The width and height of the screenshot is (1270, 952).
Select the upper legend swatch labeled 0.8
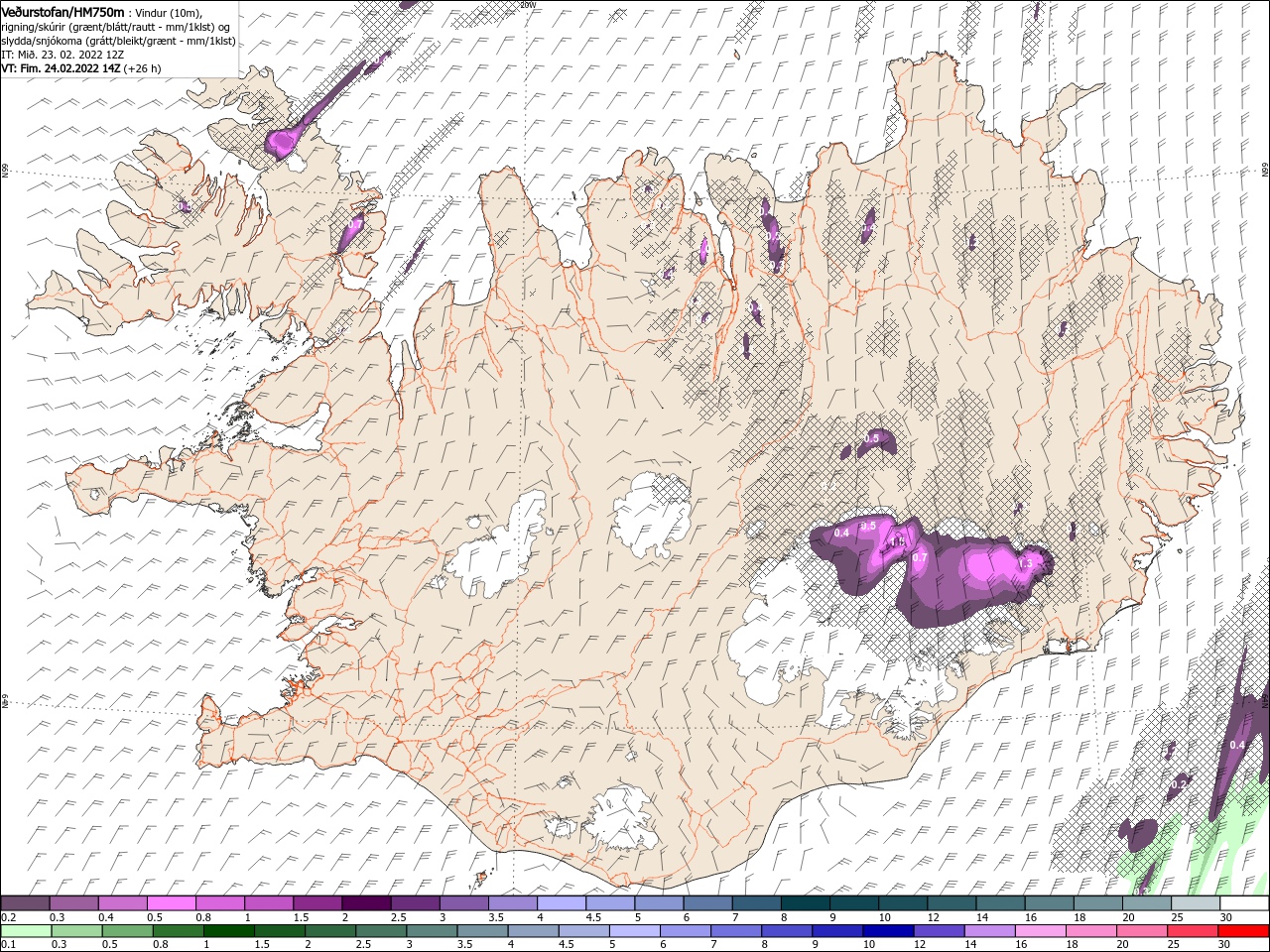[220, 903]
